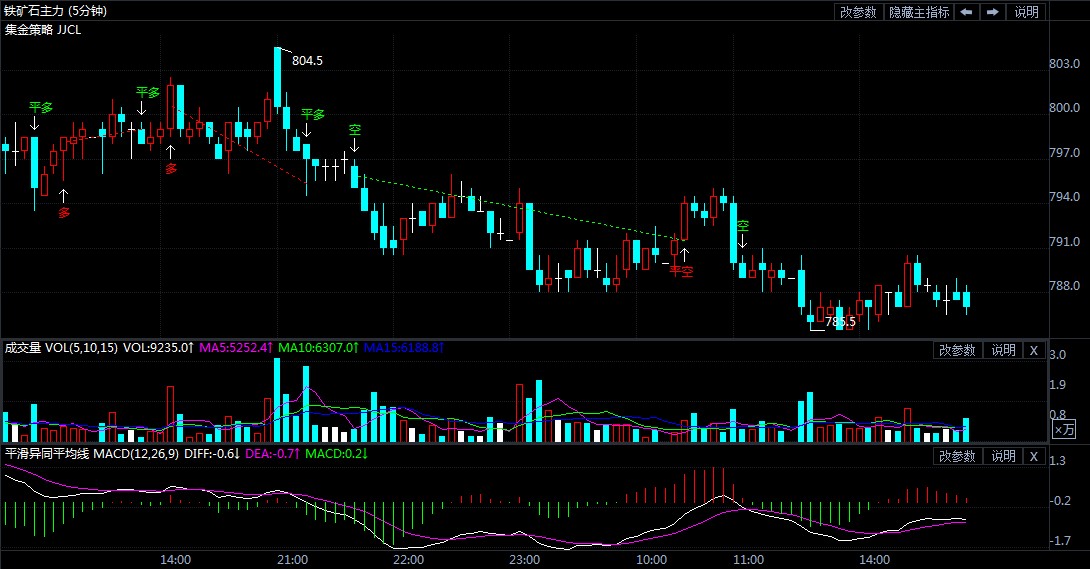The height and width of the screenshot is (569, 1090).
Task: Click the left arrow to scroll chart back
Action: click(x=966, y=12)
